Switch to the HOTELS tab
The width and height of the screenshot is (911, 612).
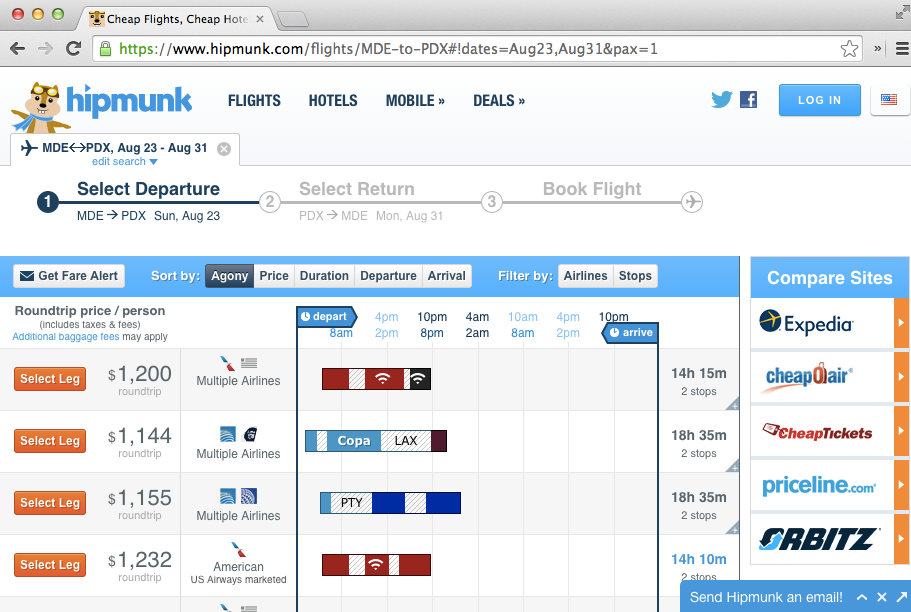pos(332,100)
